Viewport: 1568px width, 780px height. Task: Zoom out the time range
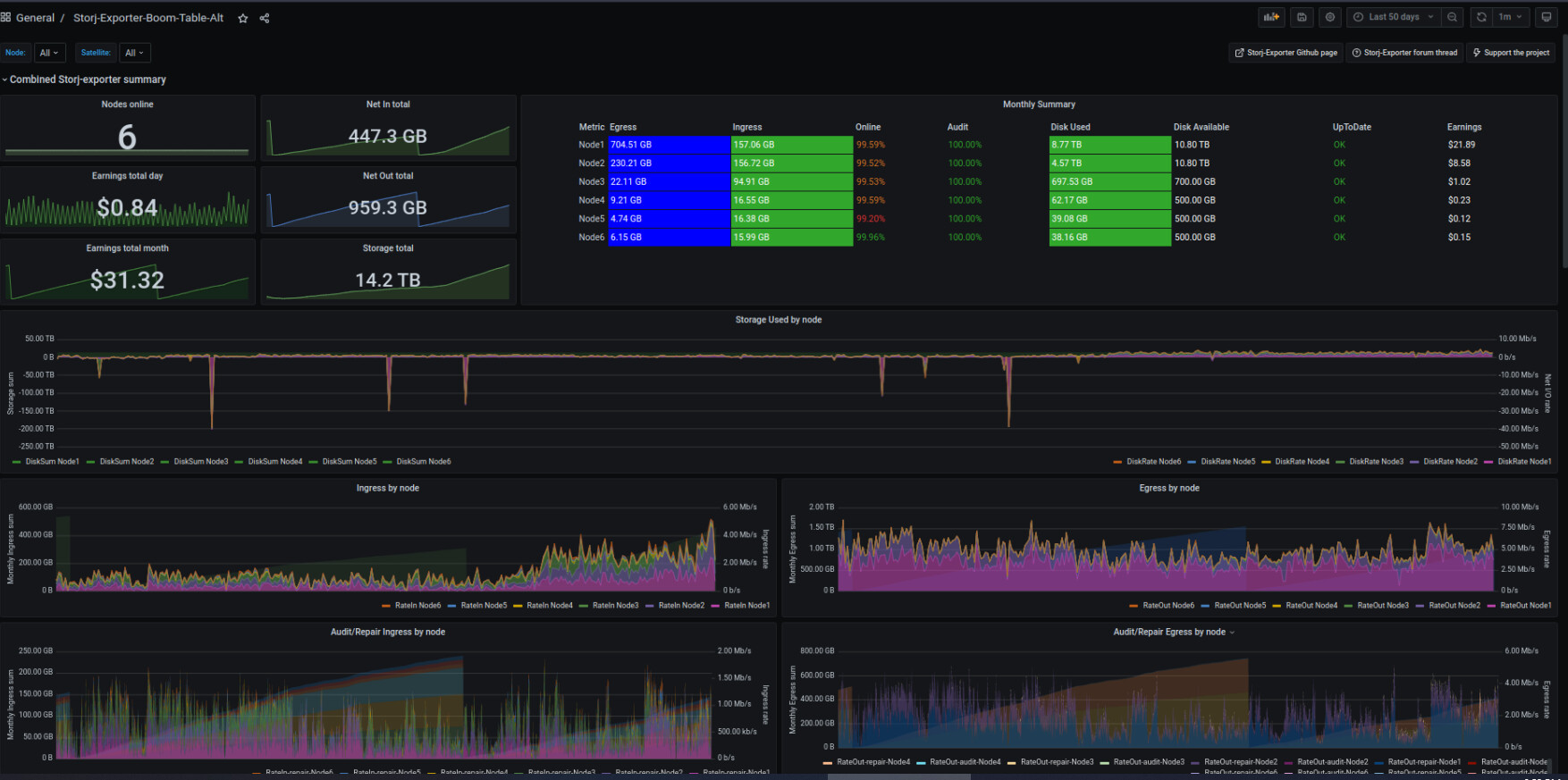tap(1453, 17)
